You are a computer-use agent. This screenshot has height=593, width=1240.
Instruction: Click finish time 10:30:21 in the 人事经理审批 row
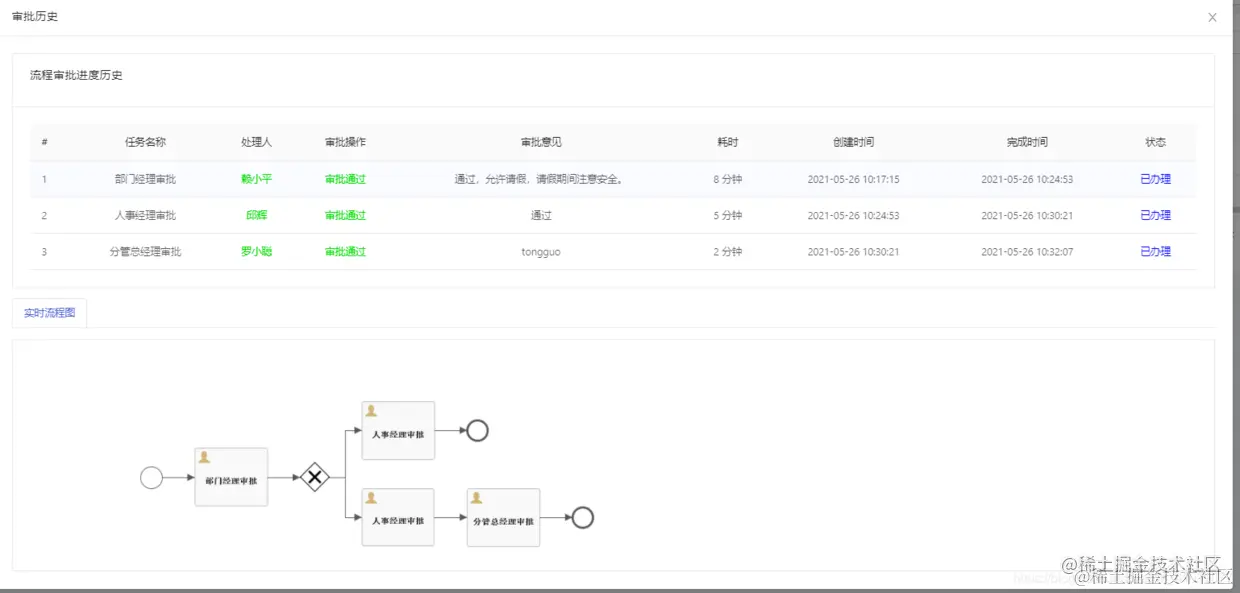point(1027,215)
